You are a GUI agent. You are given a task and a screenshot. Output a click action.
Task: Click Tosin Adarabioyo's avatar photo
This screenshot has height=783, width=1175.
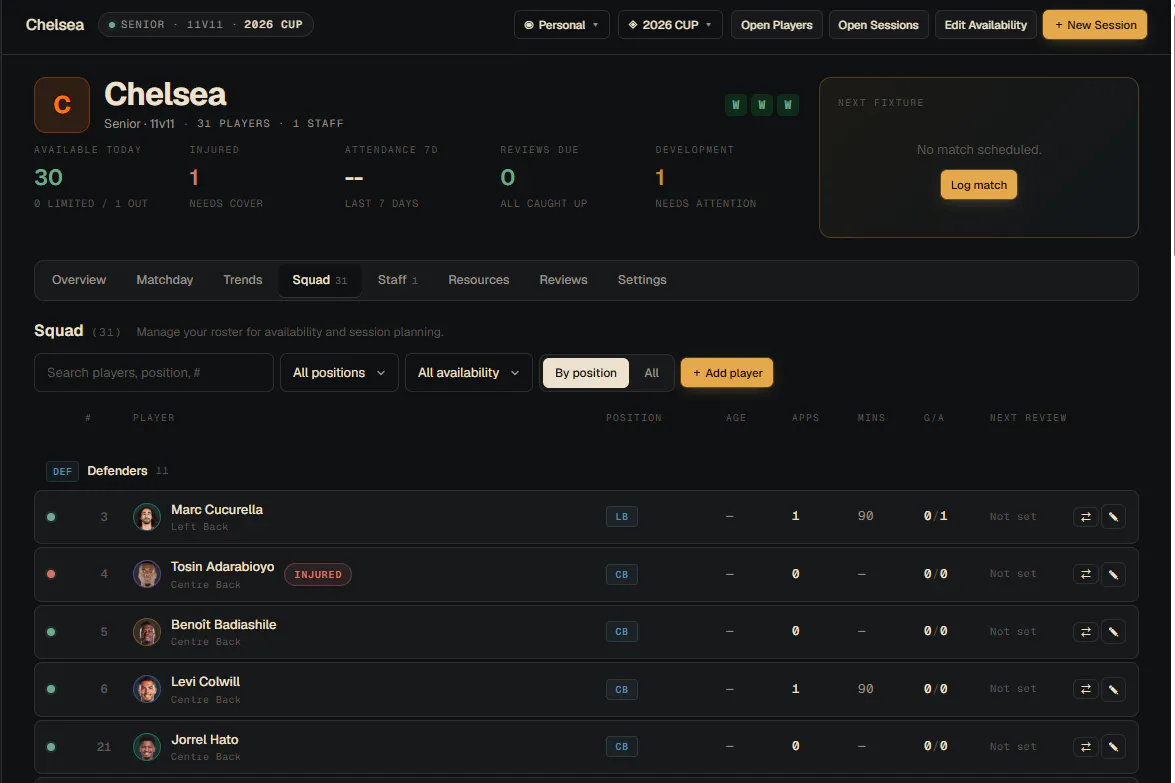(147, 575)
